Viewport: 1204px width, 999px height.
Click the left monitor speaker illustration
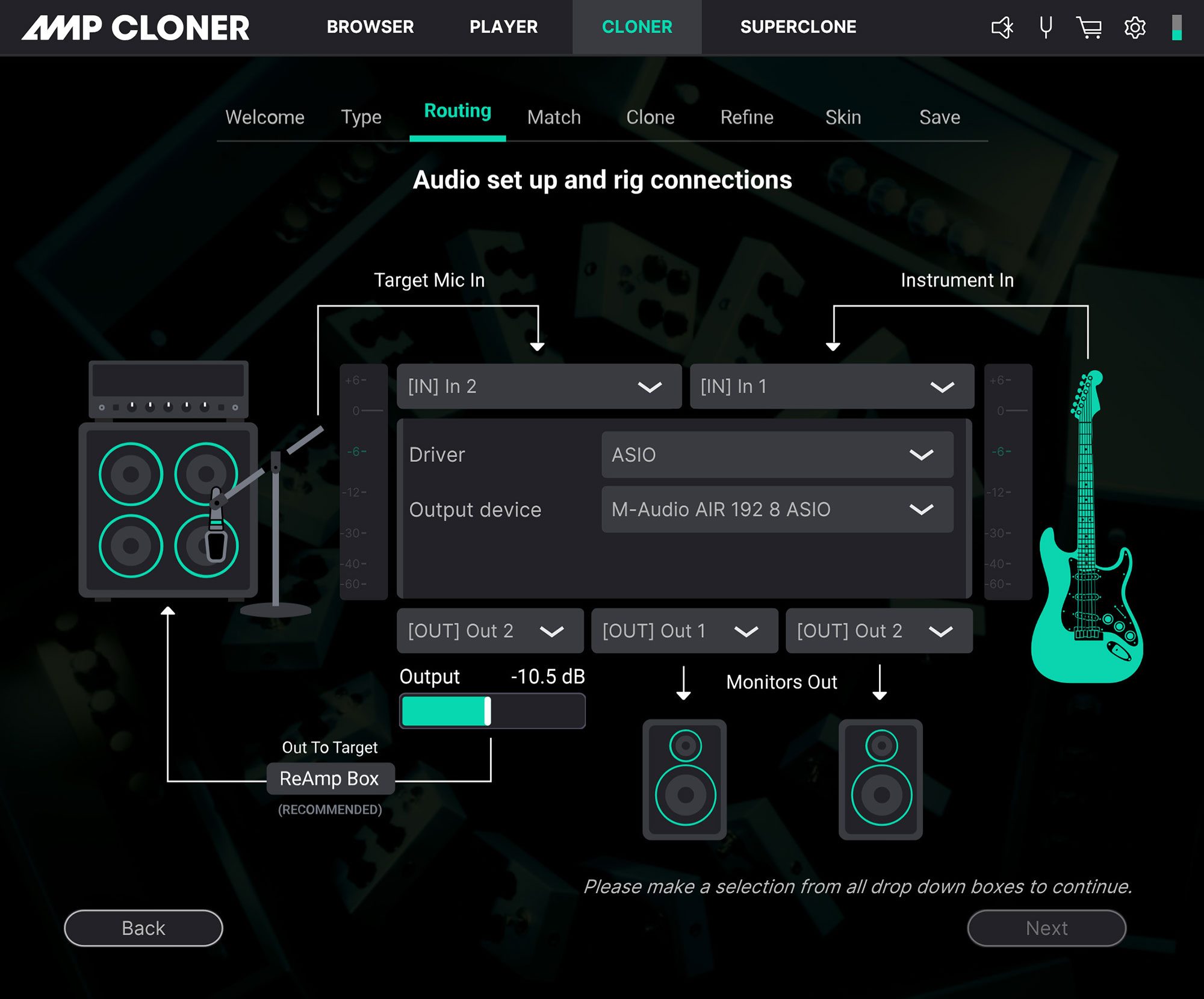coord(683,779)
